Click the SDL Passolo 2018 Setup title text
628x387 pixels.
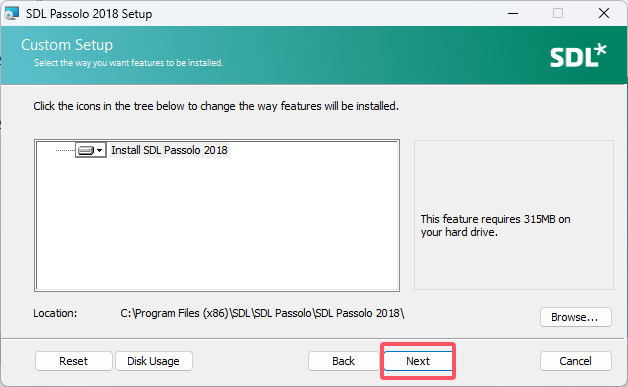(89, 14)
